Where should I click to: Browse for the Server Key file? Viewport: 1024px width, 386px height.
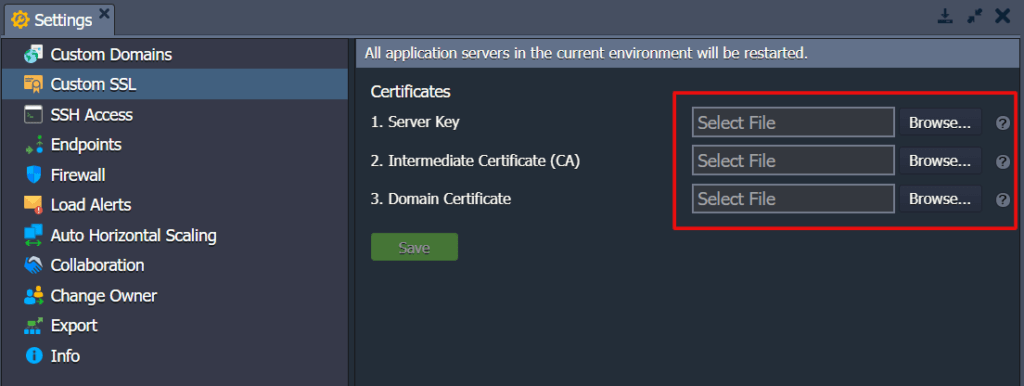click(940, 122)
